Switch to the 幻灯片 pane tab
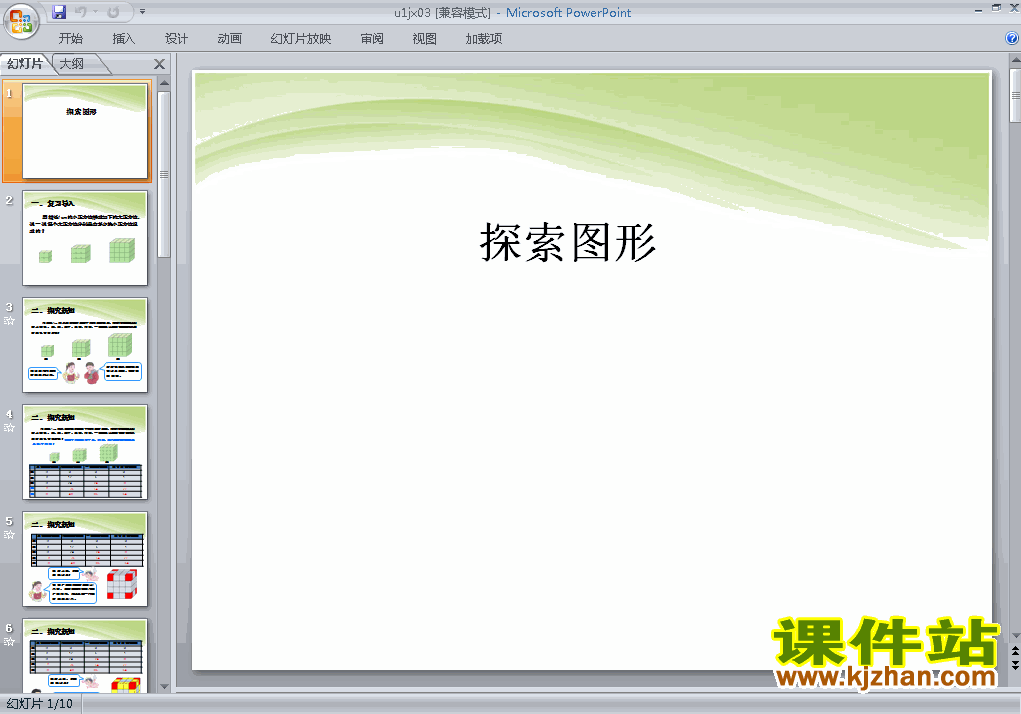The width and height of the screenshot is (1021, 714). [25, 64]
